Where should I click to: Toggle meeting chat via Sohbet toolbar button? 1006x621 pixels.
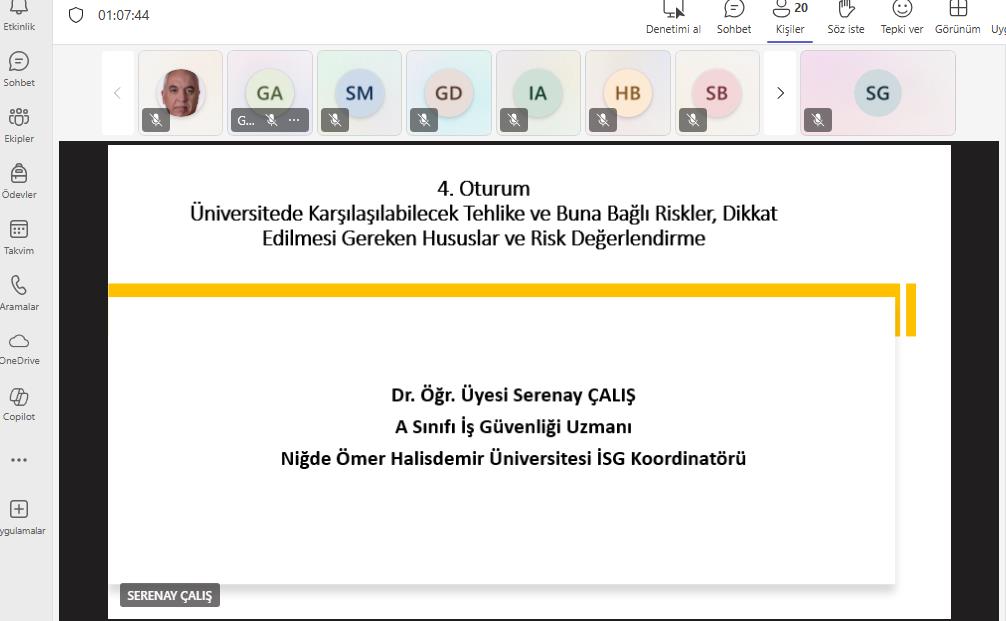[x=734, y=17]
